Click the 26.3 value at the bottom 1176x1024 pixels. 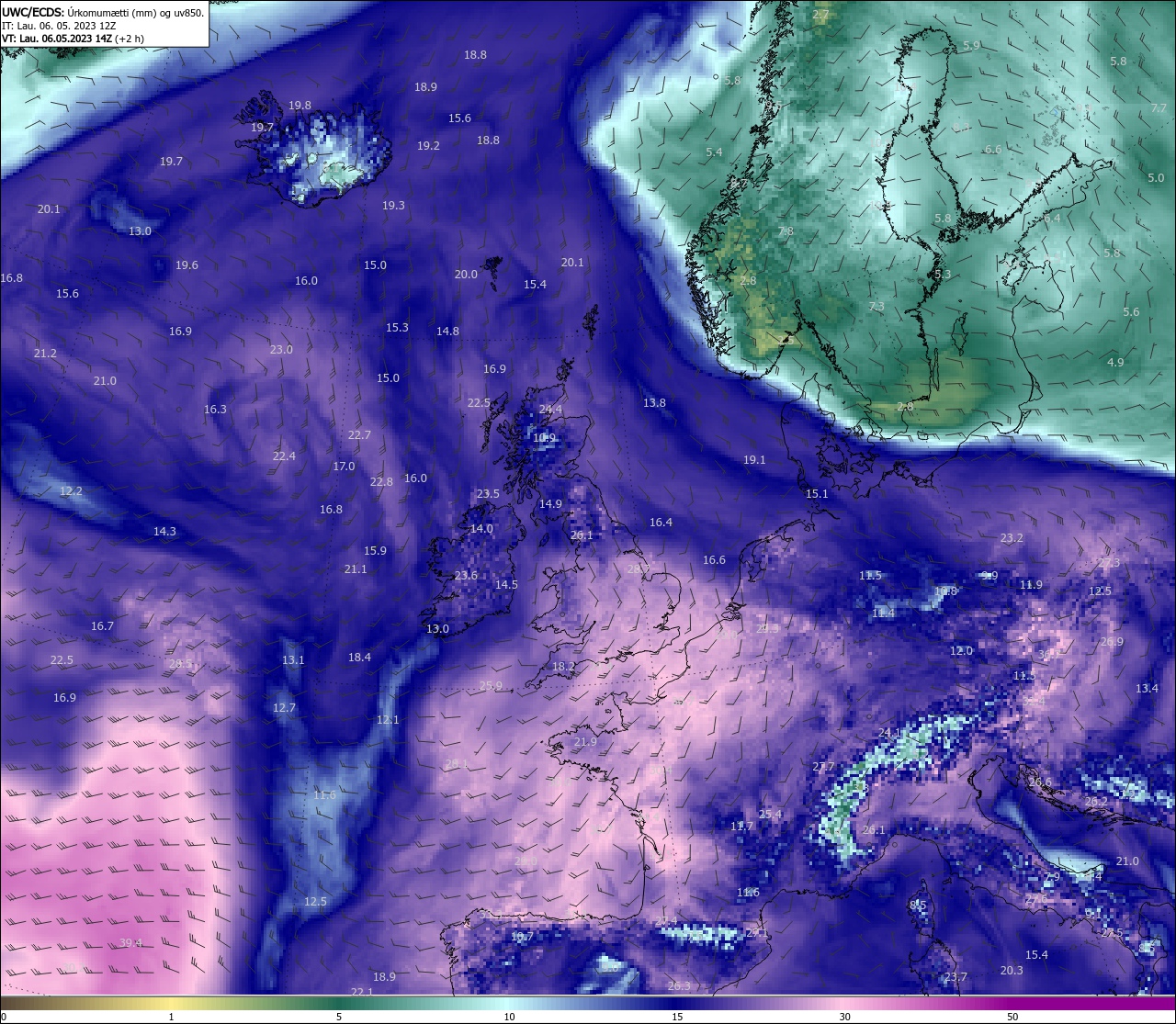tap(679, 985)
